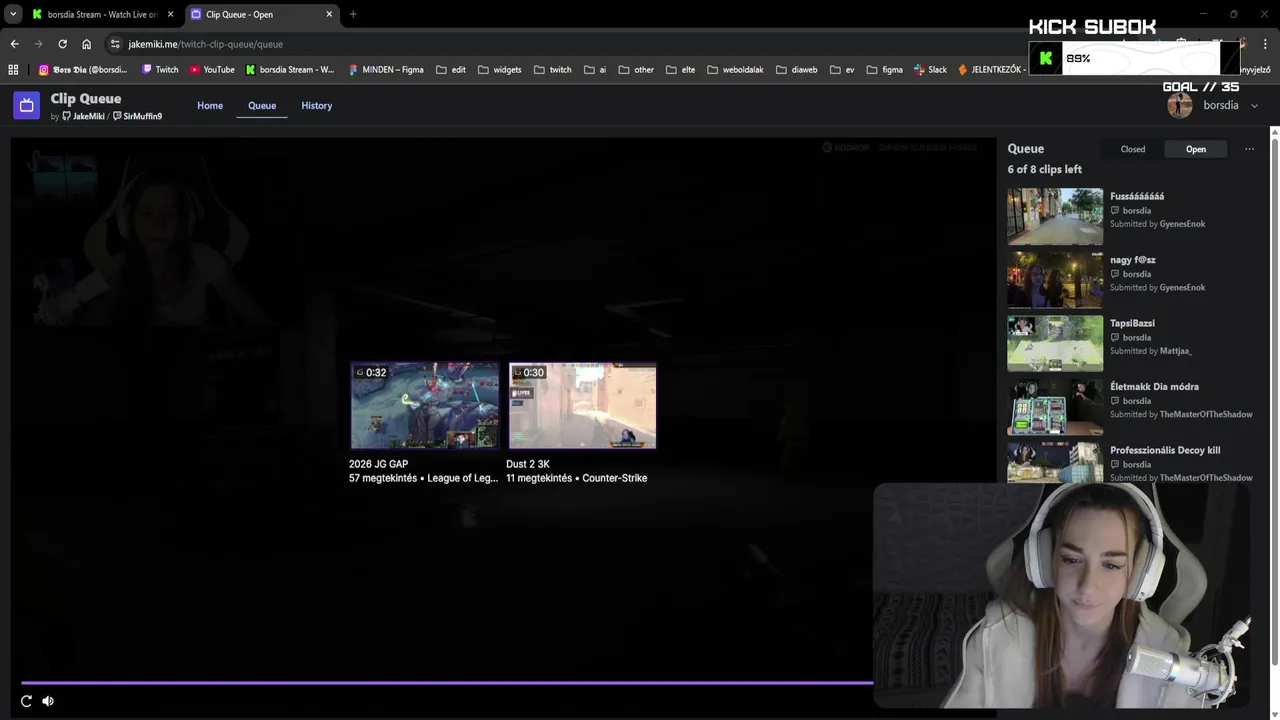Click the TapsiBazsi clip title text
Viewport: 1280px width, 720px height.
1132,323
